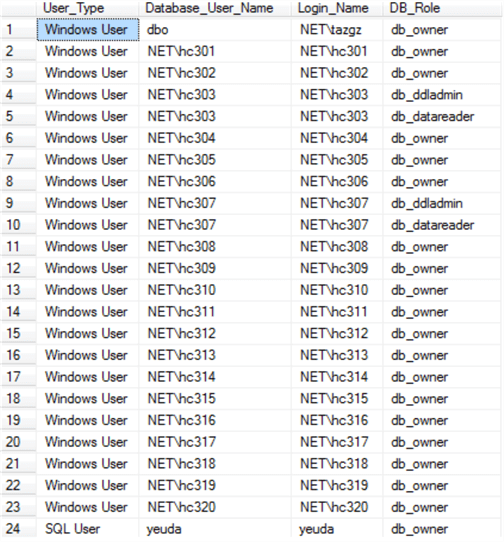Select row header number 1
The height and width of the screenshot is (542, 504).
click(18, 30)
